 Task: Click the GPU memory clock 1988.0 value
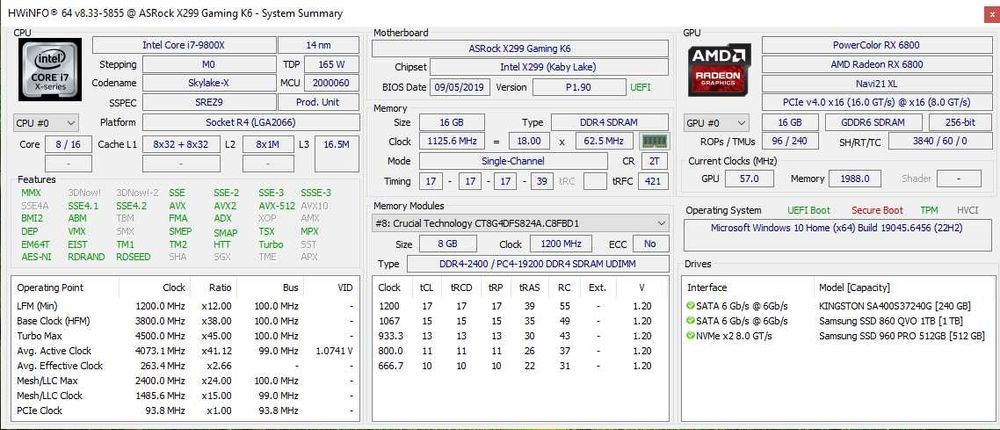[855, 179]
